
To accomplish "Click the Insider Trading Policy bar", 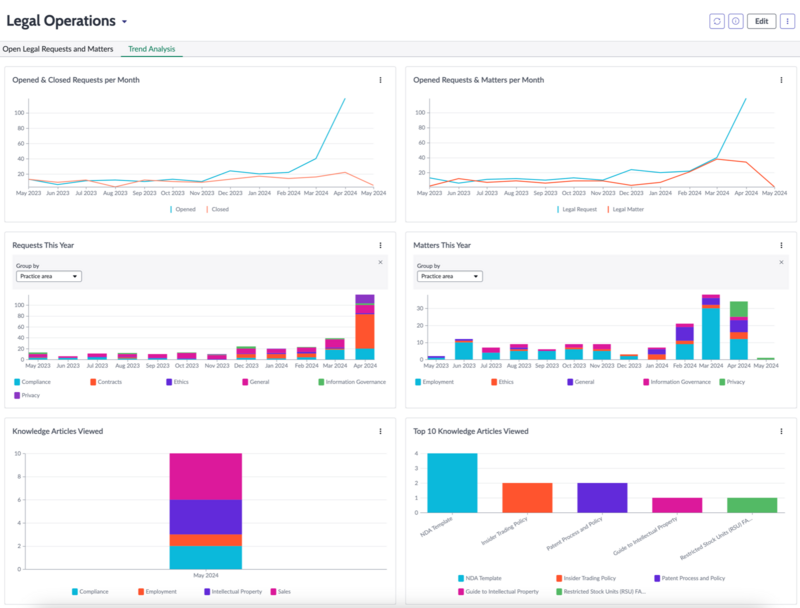I will click(x=527, y=498).
